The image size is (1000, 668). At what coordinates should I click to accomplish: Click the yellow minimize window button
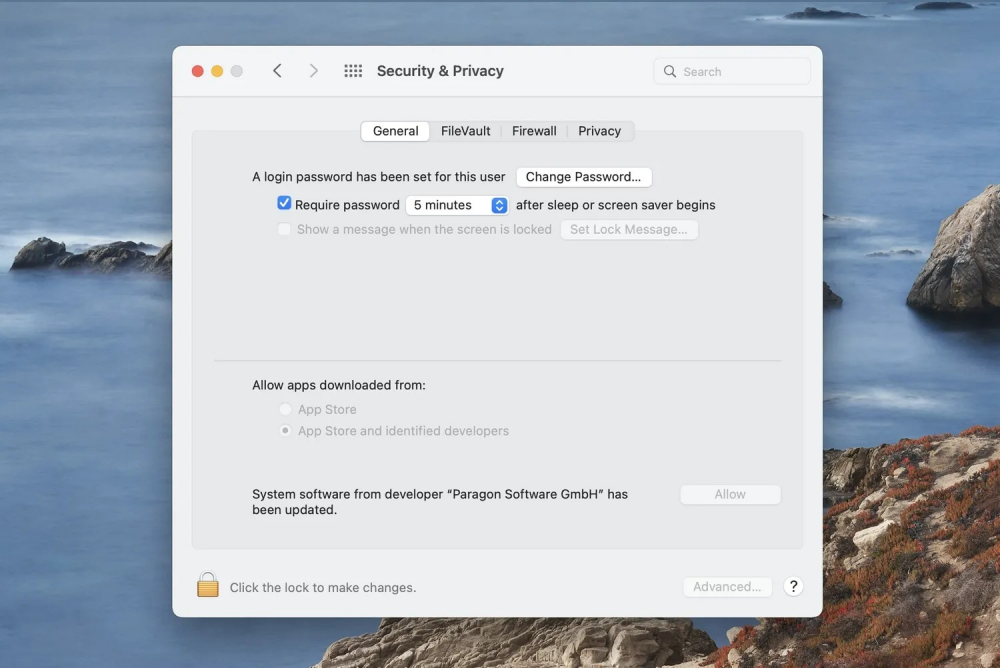217,71
